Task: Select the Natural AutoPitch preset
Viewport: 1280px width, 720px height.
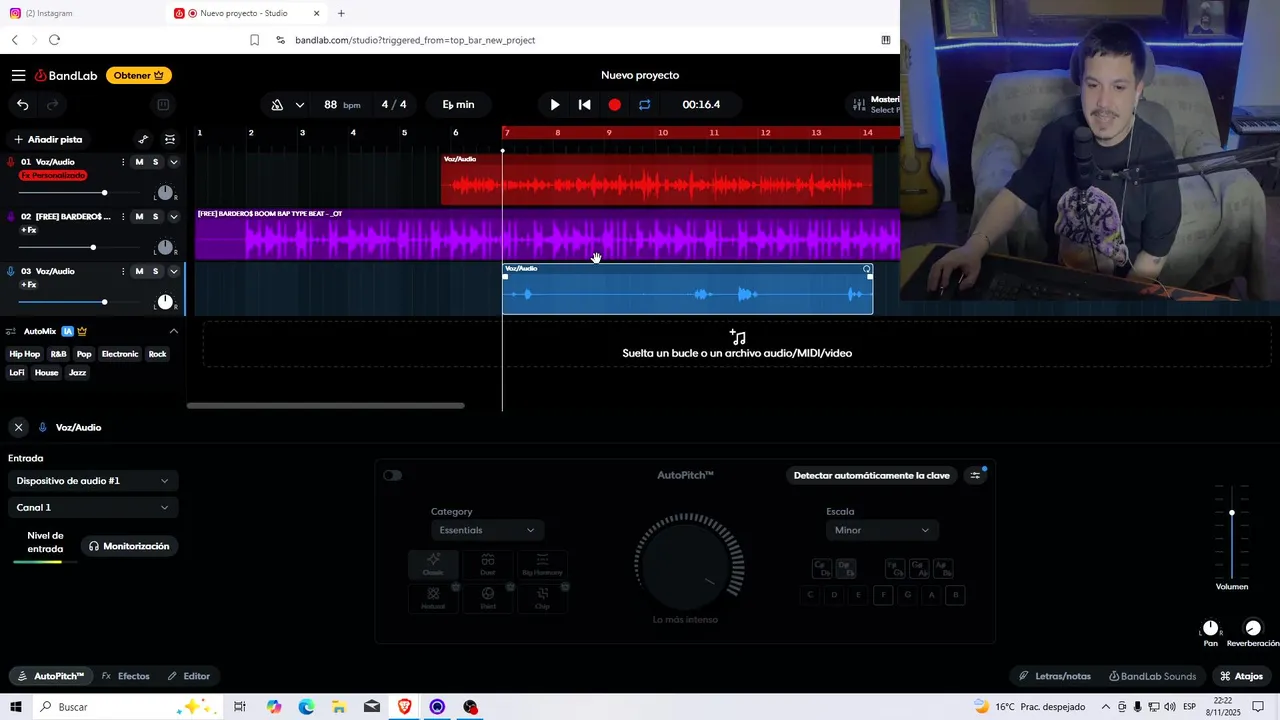Action: click(x=433, y=598)
